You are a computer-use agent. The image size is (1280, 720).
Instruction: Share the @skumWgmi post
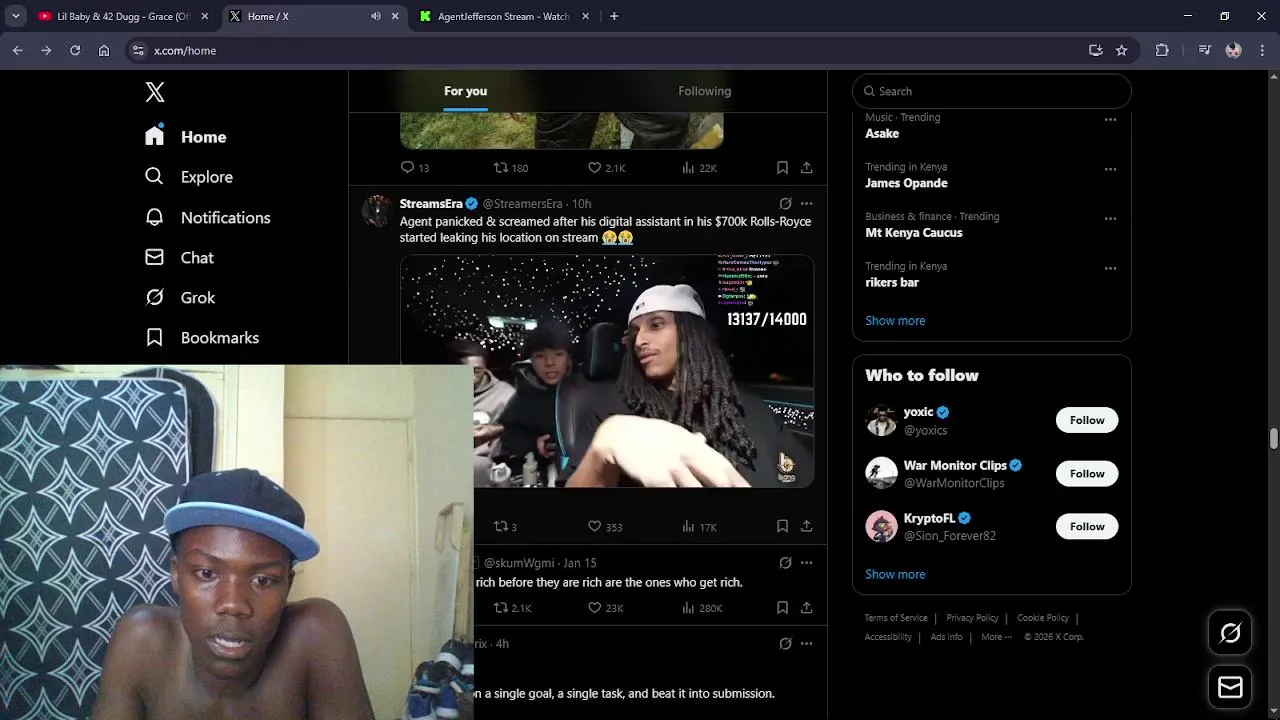[806, 608]
